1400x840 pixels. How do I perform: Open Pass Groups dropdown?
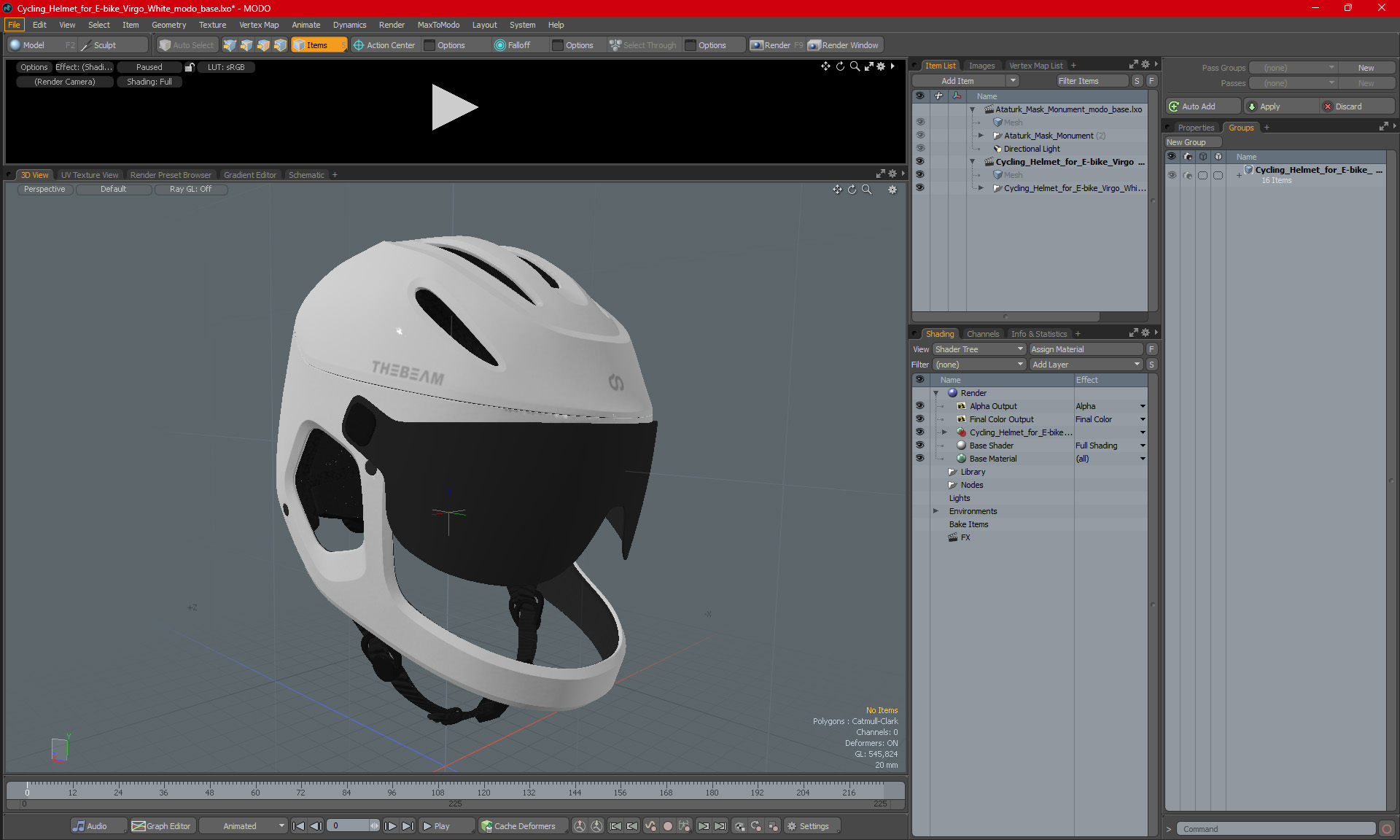pos(1293,68)
